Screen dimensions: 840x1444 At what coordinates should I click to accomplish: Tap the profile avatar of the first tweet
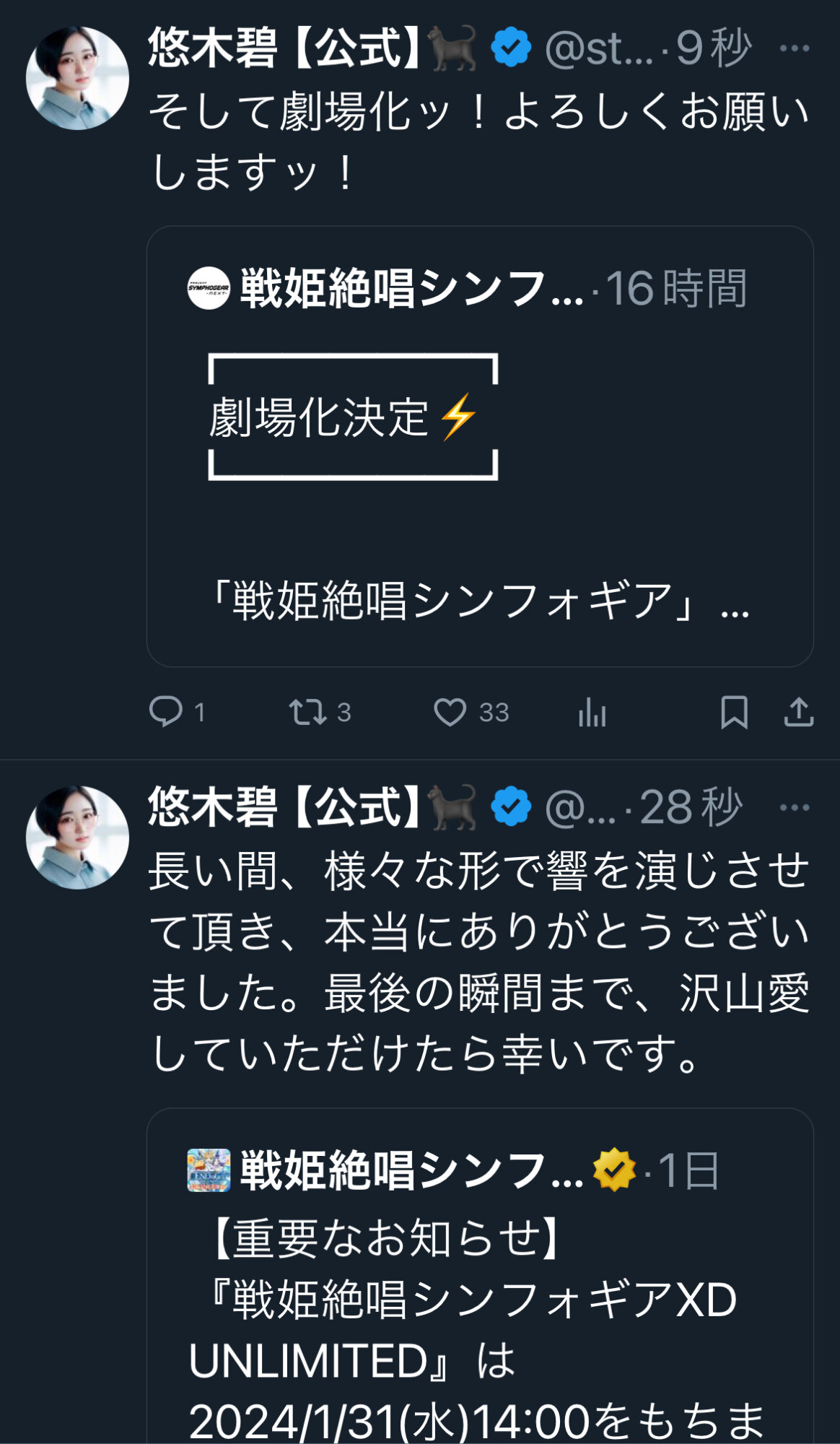[x=77, y=79]
